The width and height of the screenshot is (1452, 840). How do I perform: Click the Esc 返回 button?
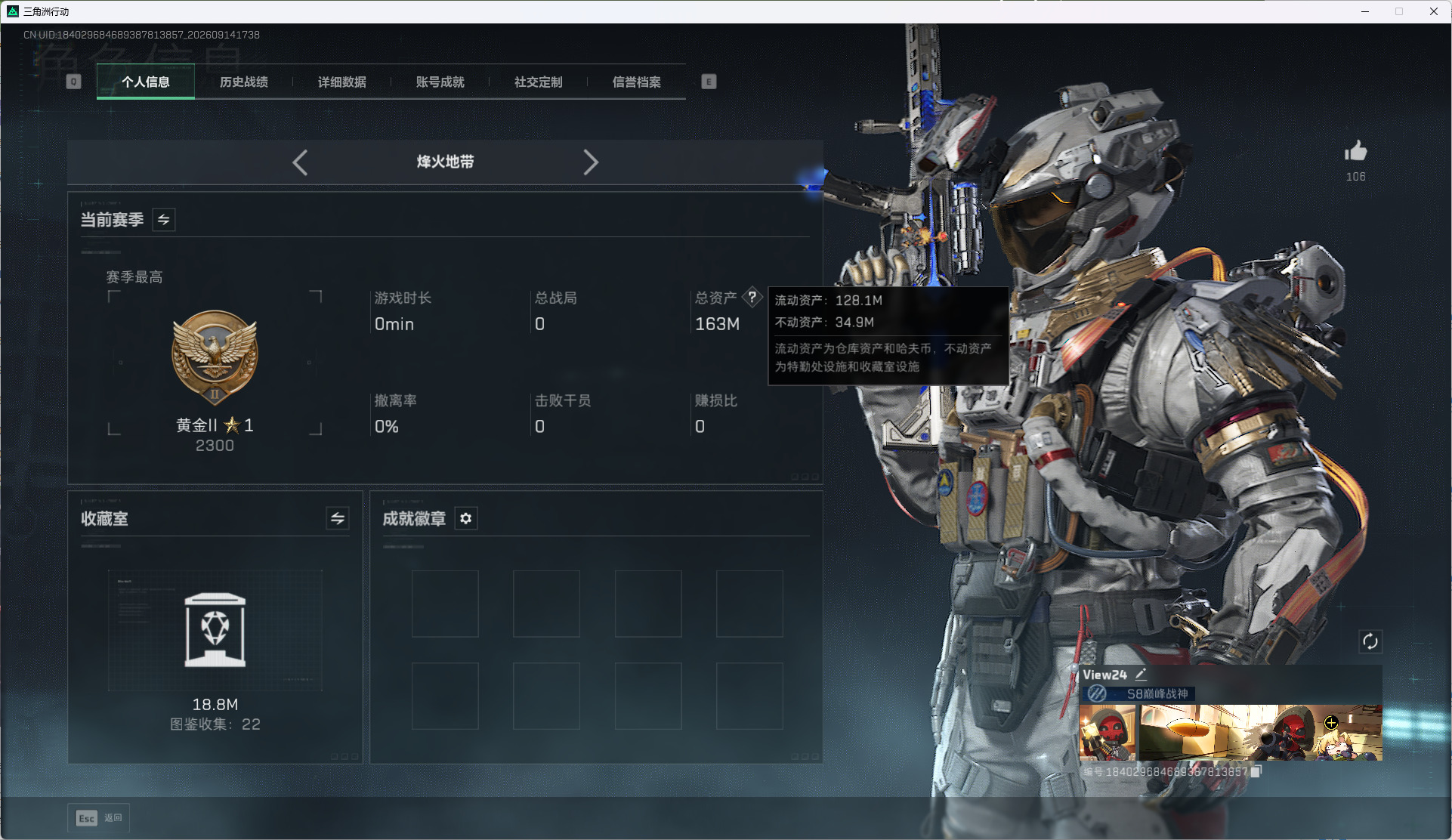click(x=98, y=817)
